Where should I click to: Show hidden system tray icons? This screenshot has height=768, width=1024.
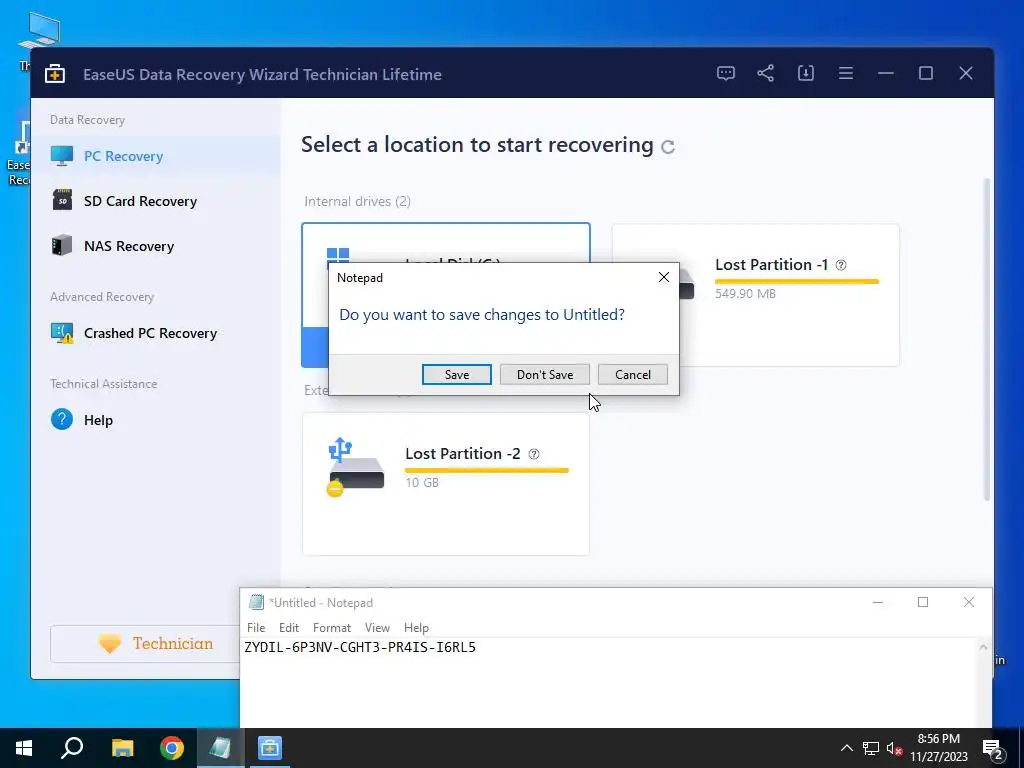[x=846, y=748]
